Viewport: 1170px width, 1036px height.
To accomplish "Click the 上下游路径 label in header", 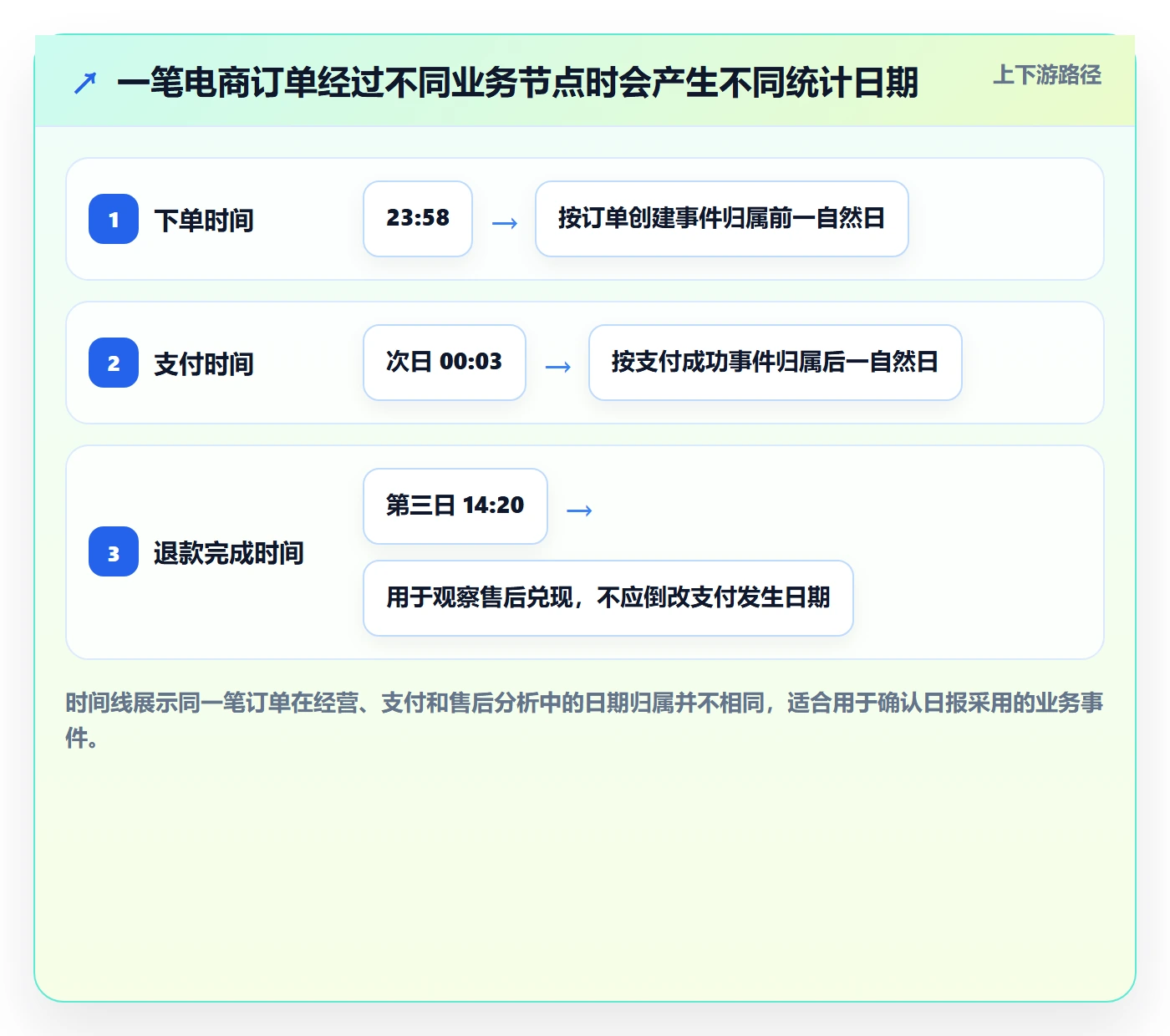I will pos(1047,74).
